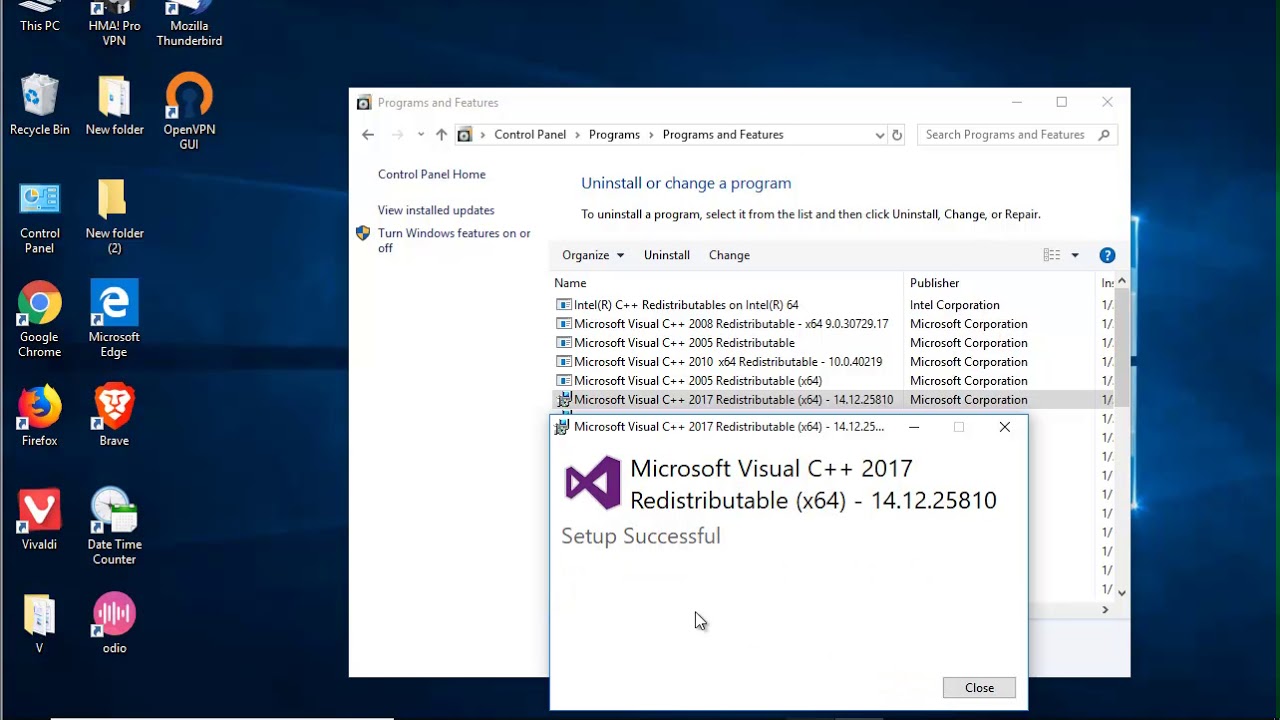Select the Mozilla Thunderbird desktop shortcut
This screenshot has width=1280, height=720.
click(x=189, y=24)
